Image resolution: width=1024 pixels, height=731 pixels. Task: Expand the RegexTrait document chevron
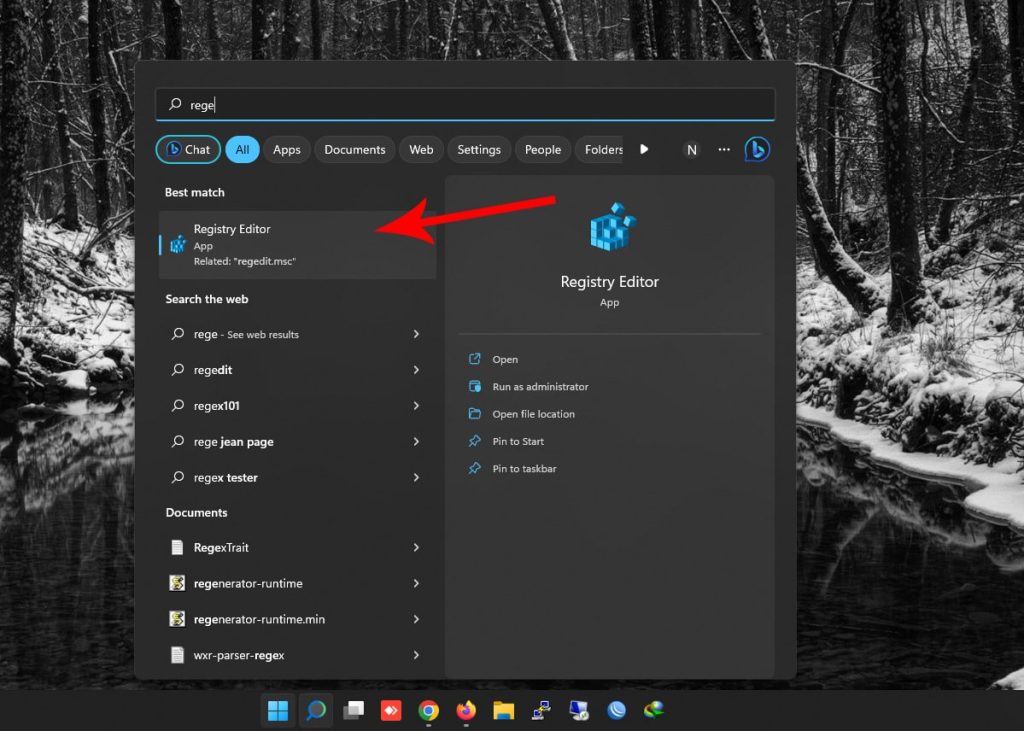(416, 548)
